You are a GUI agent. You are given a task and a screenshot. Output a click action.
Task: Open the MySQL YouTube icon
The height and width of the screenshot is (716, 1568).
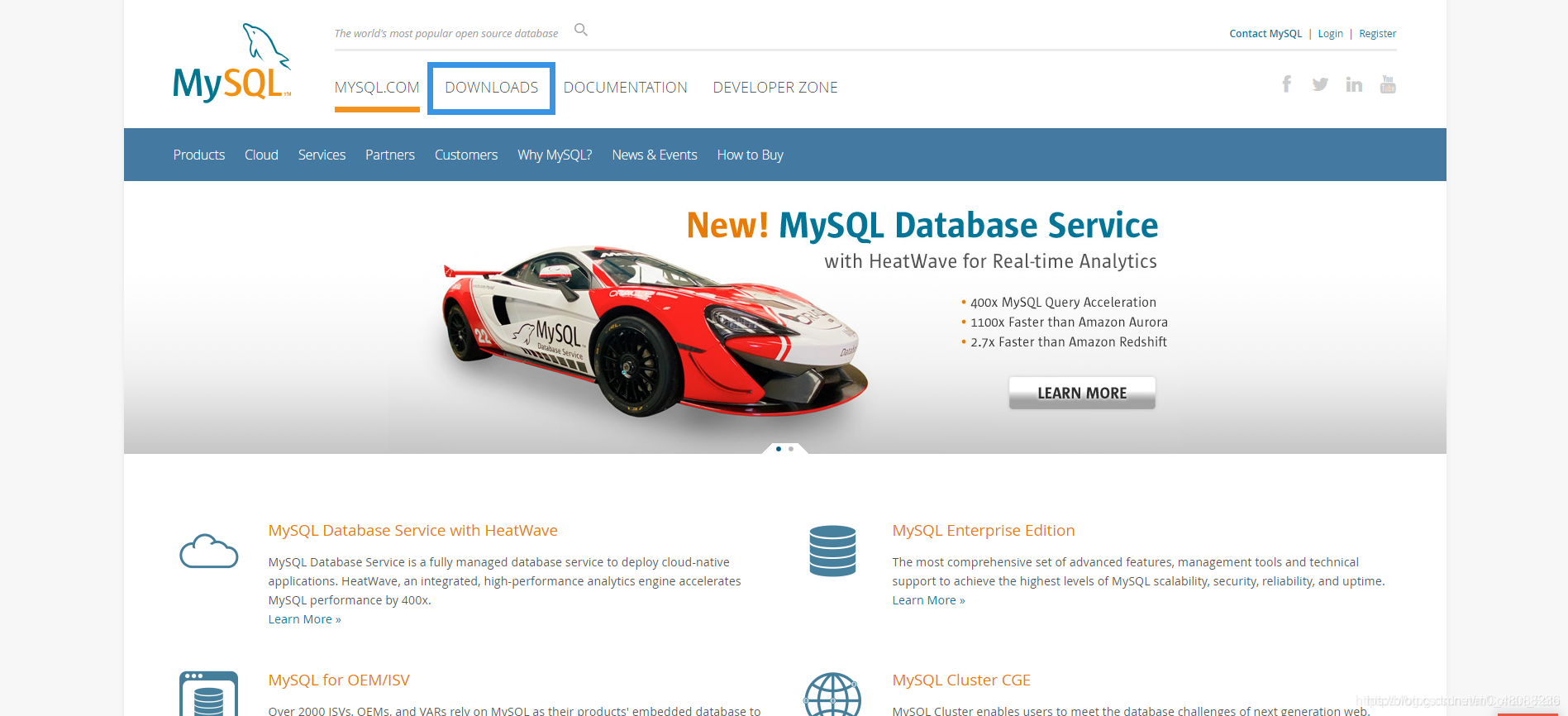[x=1388, y=84]
